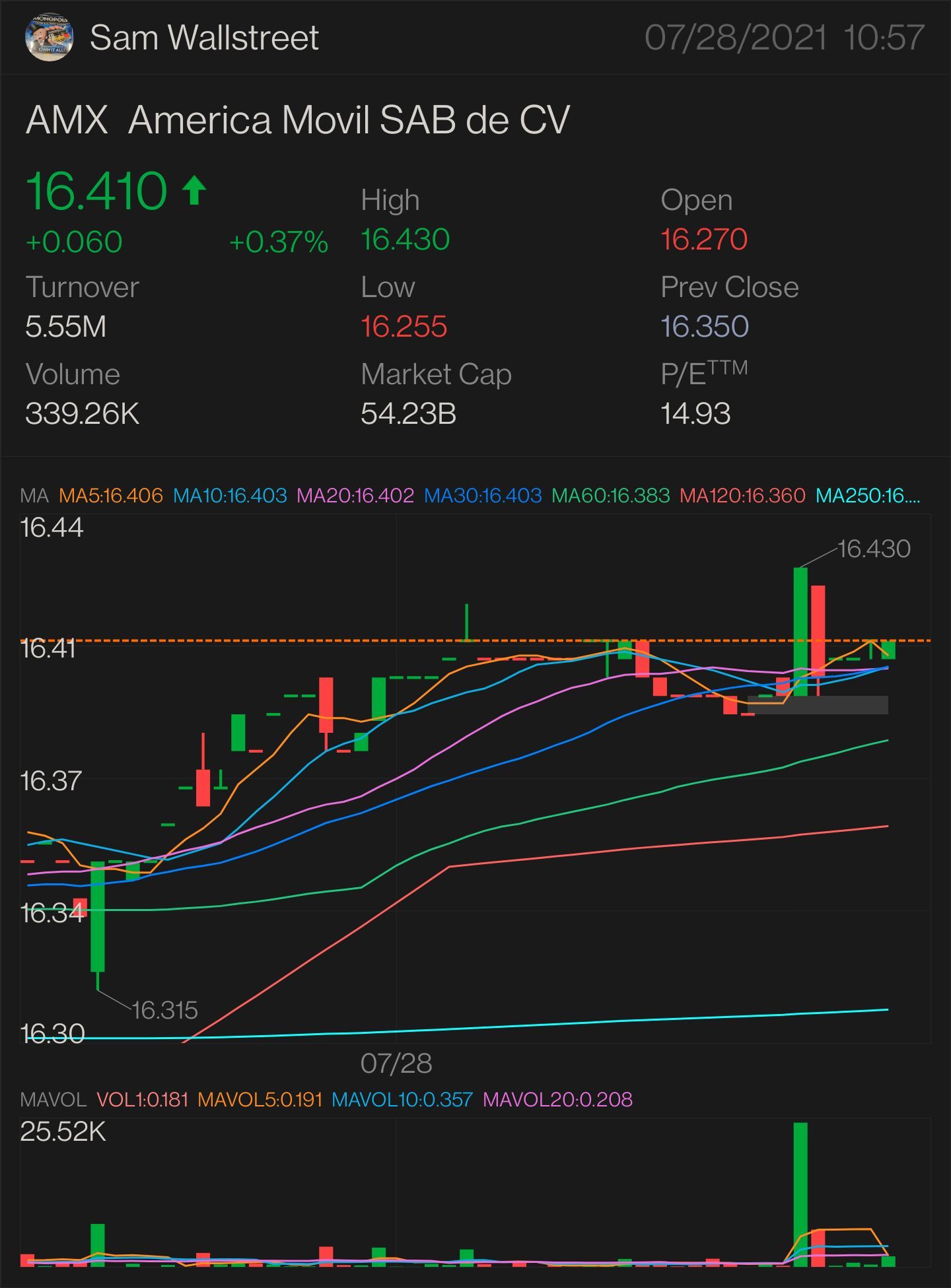Tap the MAVOL5:0.191 legend entry
The image size is (951, 1288).
click(260, 1100)
